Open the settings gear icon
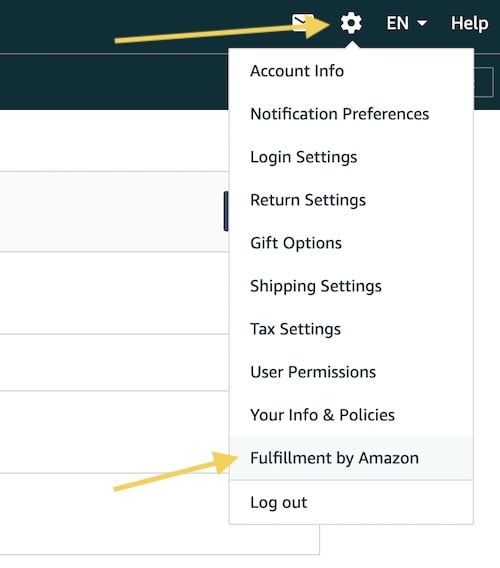This screenshot has width=500, height=568. [351, 23]
